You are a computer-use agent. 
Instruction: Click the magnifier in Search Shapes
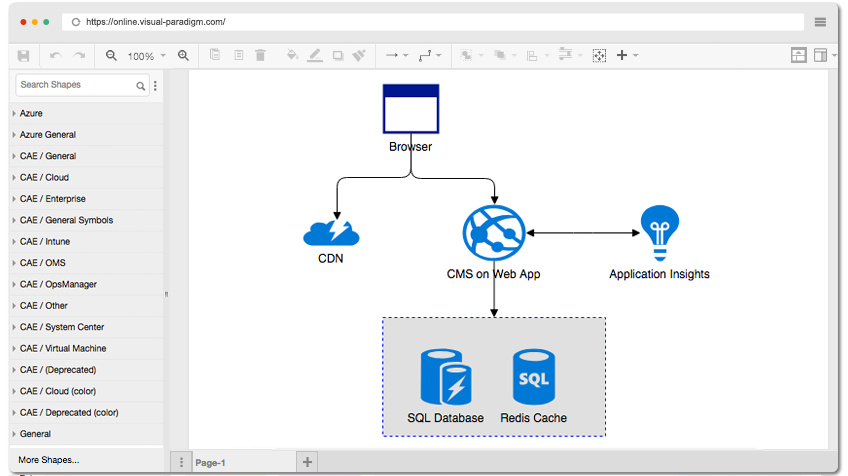tap(141, 85)
